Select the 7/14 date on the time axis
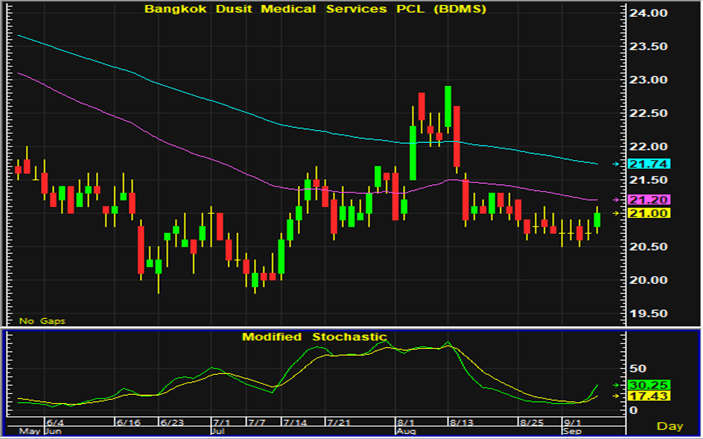 (x=298, y=423)
